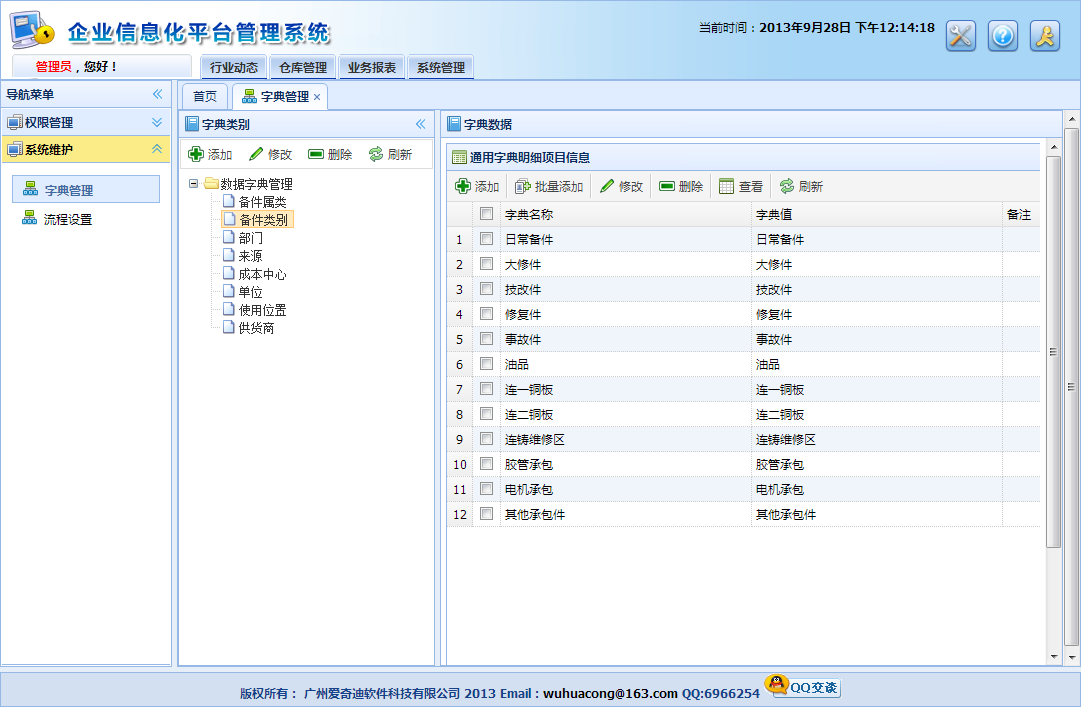The image size is (1081, 707).
Task: Click Delete (删除) in dictionary data toolbar
Action: tap(667, 186)
